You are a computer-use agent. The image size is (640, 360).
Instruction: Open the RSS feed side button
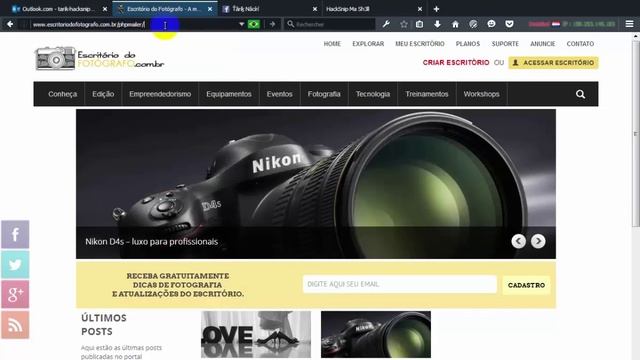pos(15,325)
